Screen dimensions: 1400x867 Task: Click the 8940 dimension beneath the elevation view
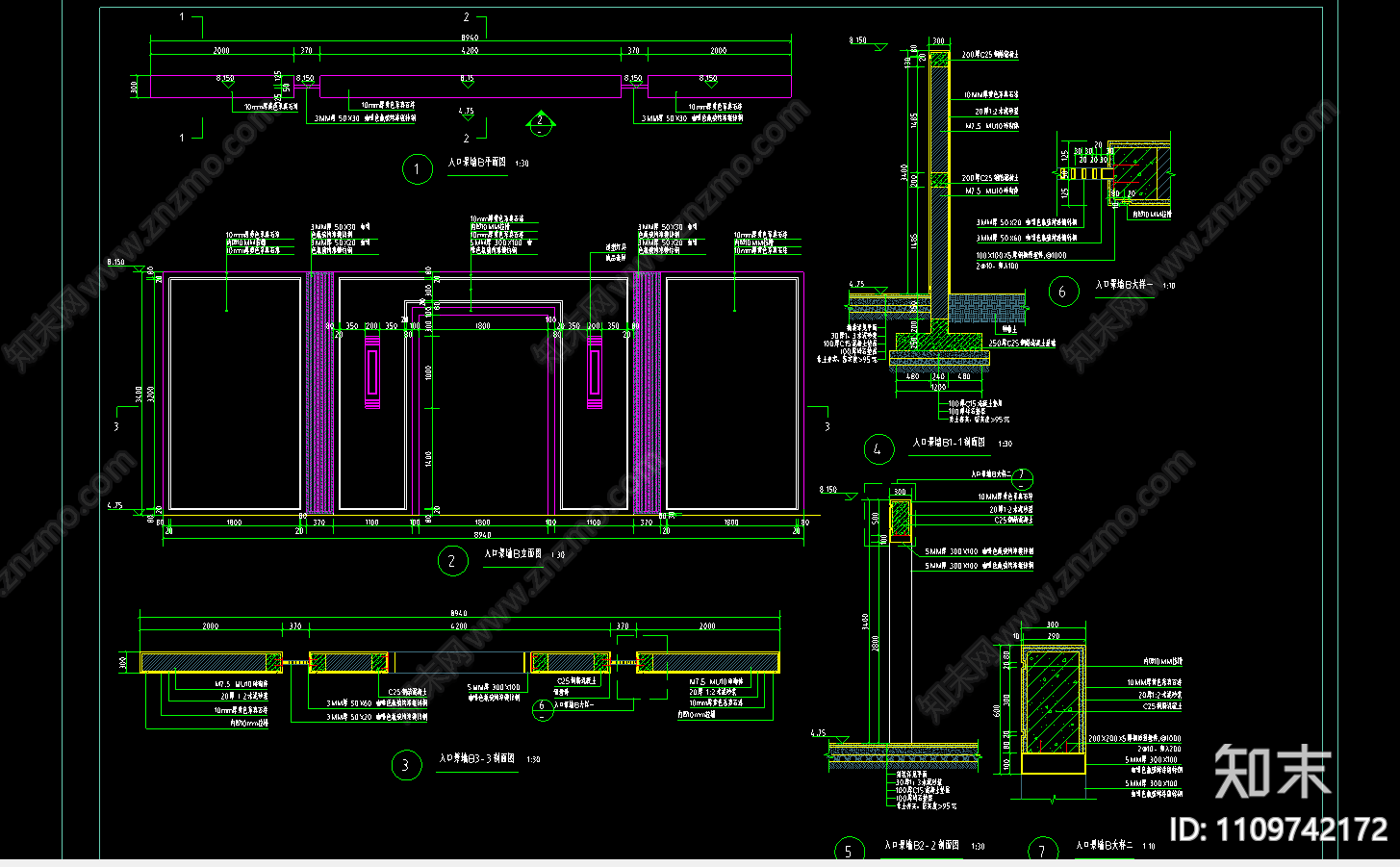click(482, 535)
